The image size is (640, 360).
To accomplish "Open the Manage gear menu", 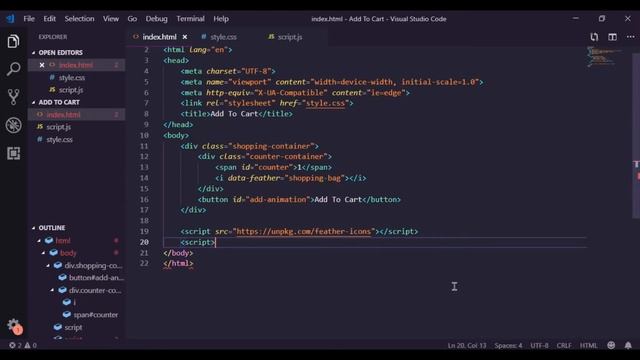I will pyautogui.click(x=13, y=325).
